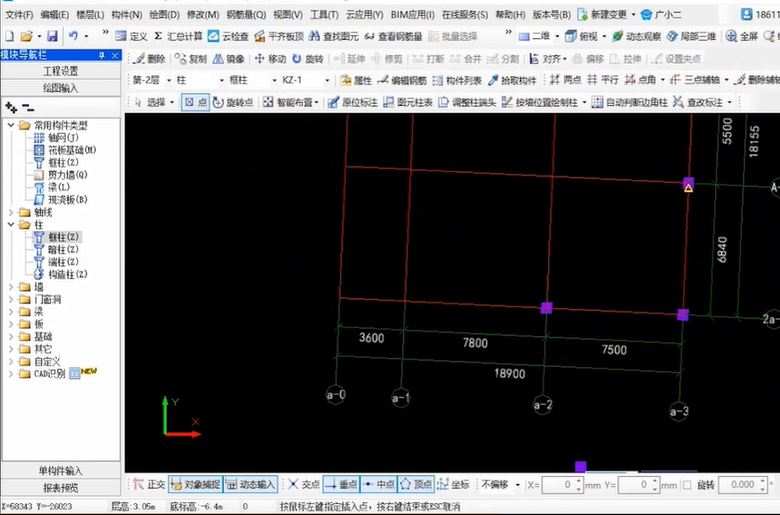Toggle 动态输入 dynamic input

tap(250, 484)
